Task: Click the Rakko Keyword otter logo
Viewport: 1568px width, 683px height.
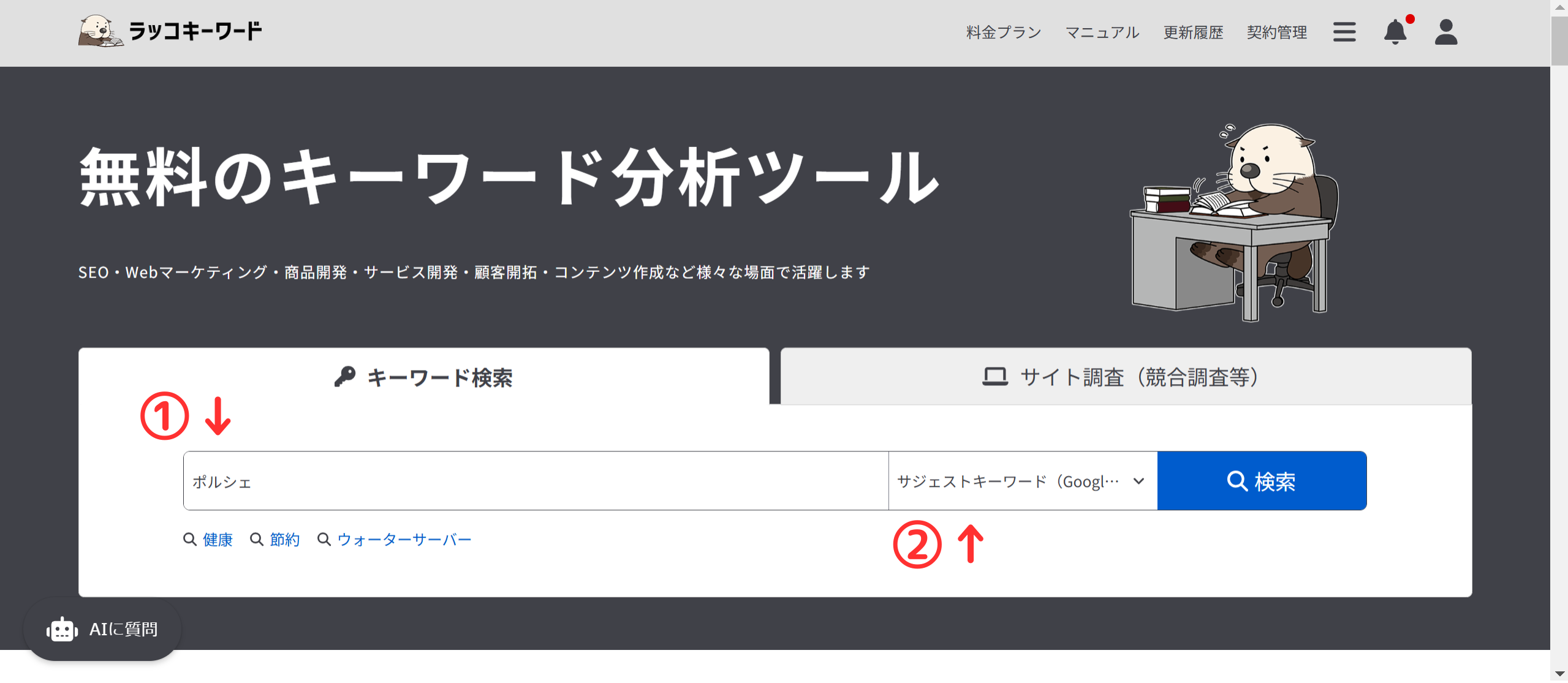Action: tap(100, 31)
